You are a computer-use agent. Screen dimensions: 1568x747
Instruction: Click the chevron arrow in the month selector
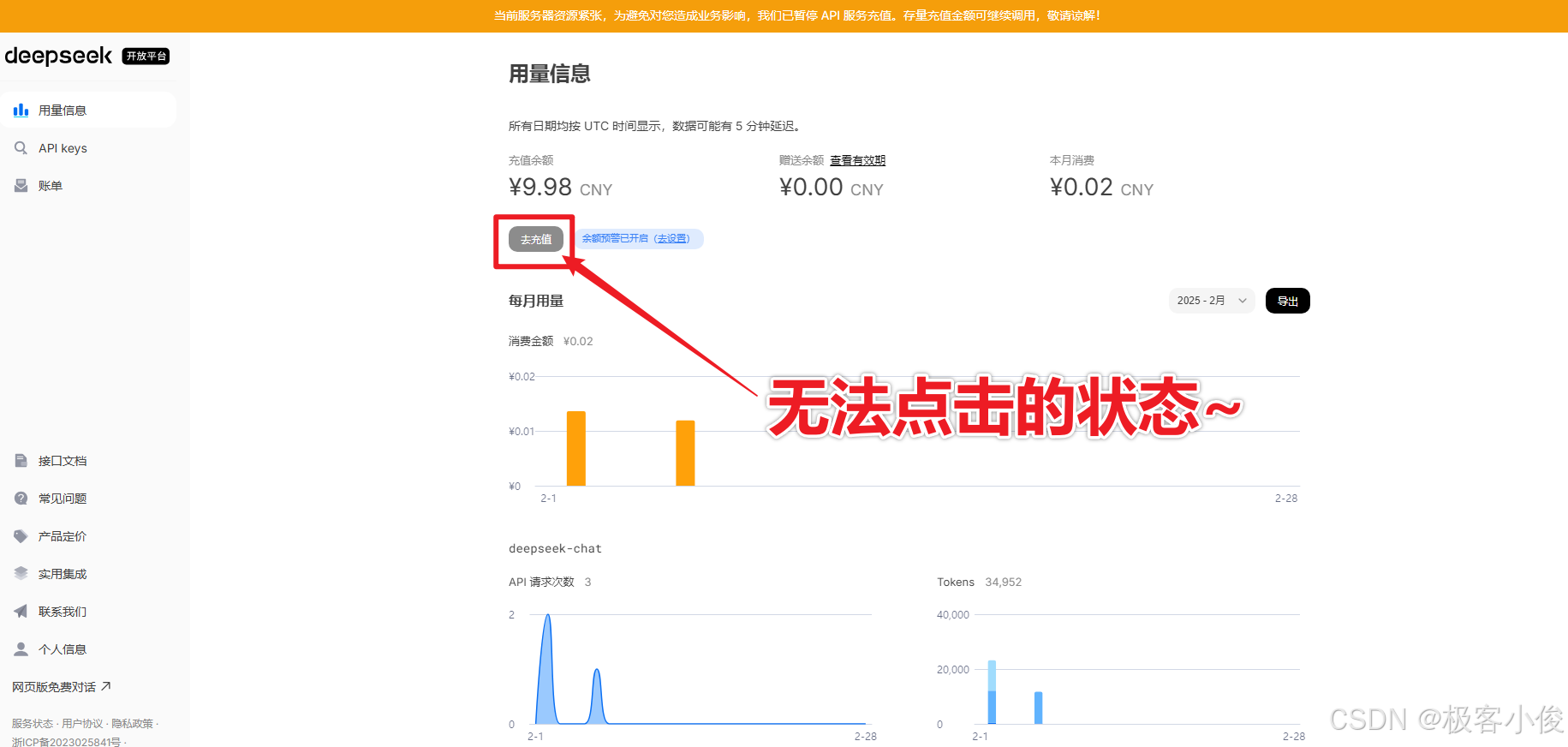click(x=1243, y=301)
